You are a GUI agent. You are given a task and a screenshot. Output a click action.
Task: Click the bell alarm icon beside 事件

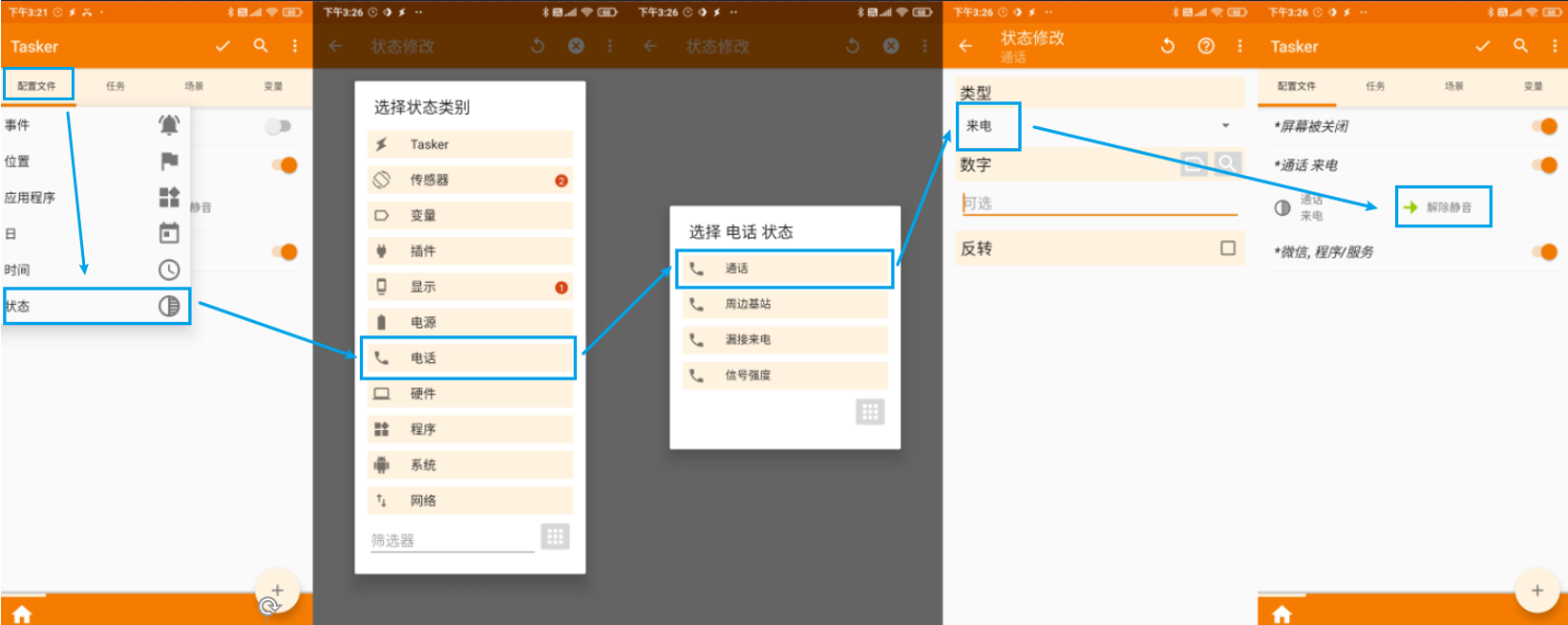click(169, 124)
